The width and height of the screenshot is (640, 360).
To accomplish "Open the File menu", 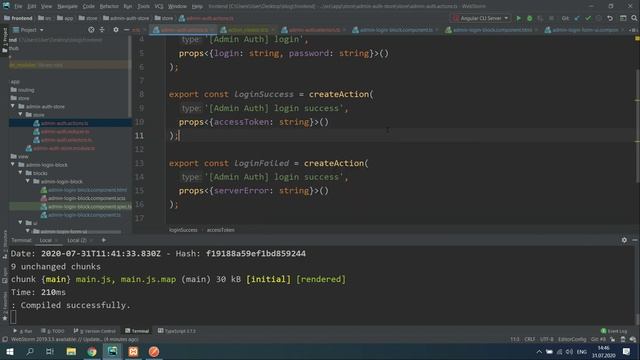I will [18, 7].
